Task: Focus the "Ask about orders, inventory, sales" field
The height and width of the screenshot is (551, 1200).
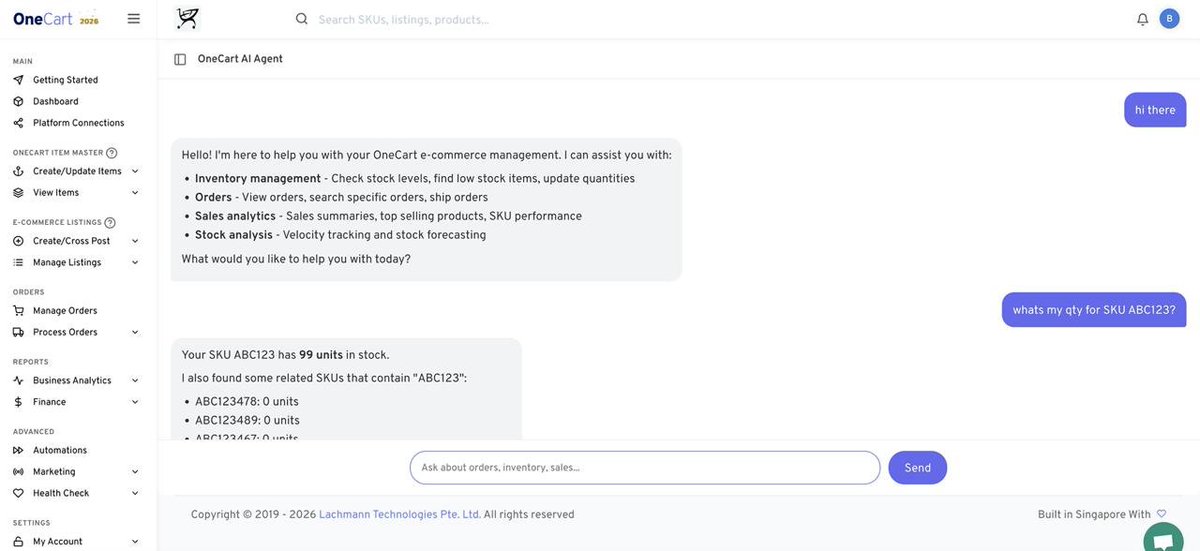Action: click(645, 468)
